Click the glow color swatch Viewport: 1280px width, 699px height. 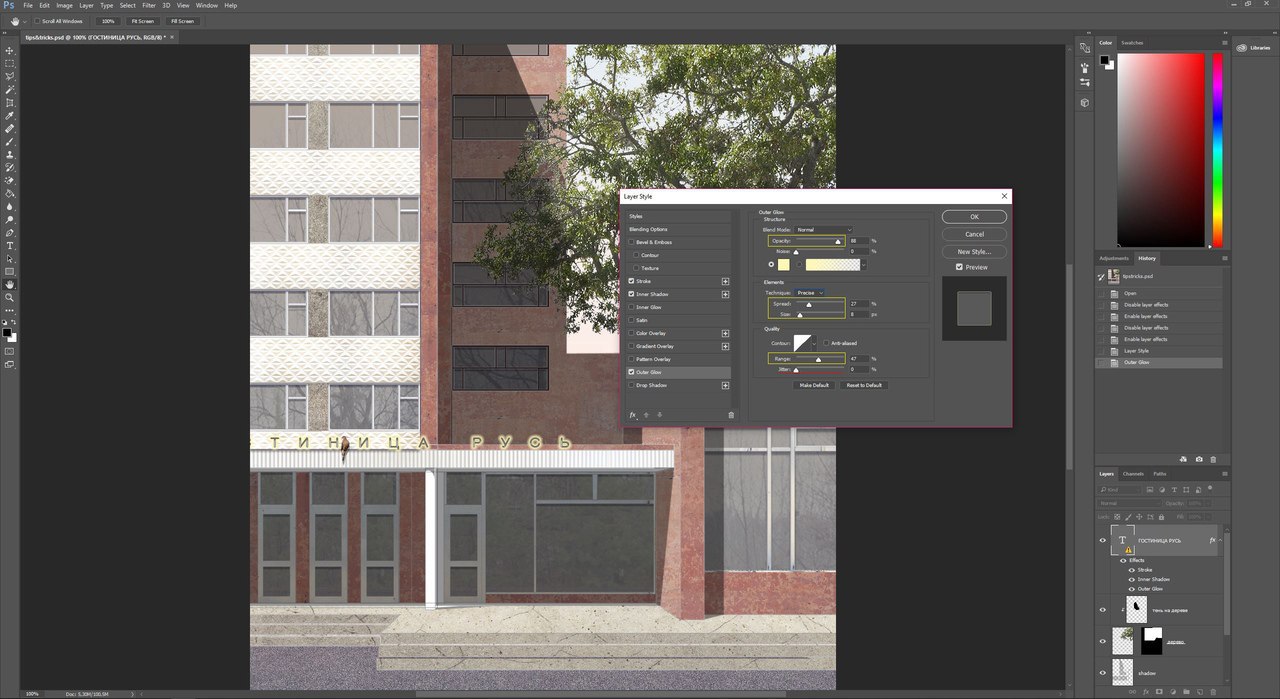784,265
